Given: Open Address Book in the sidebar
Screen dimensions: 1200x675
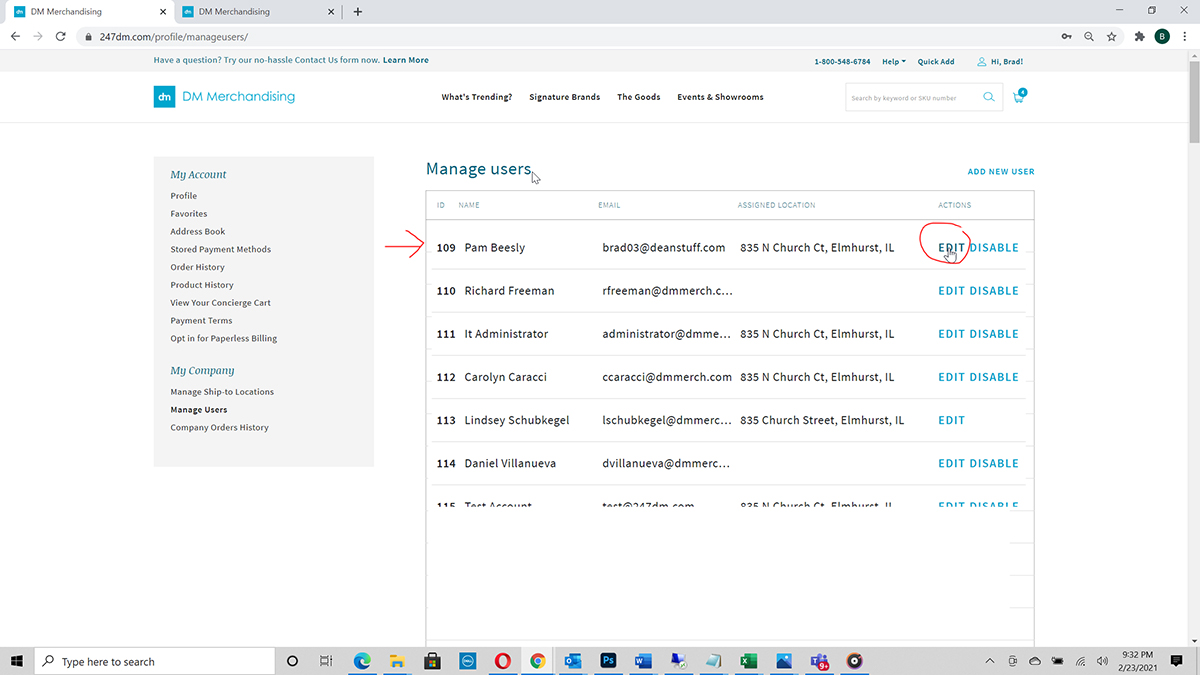Looking at the screenshot, I should (198, 232).
